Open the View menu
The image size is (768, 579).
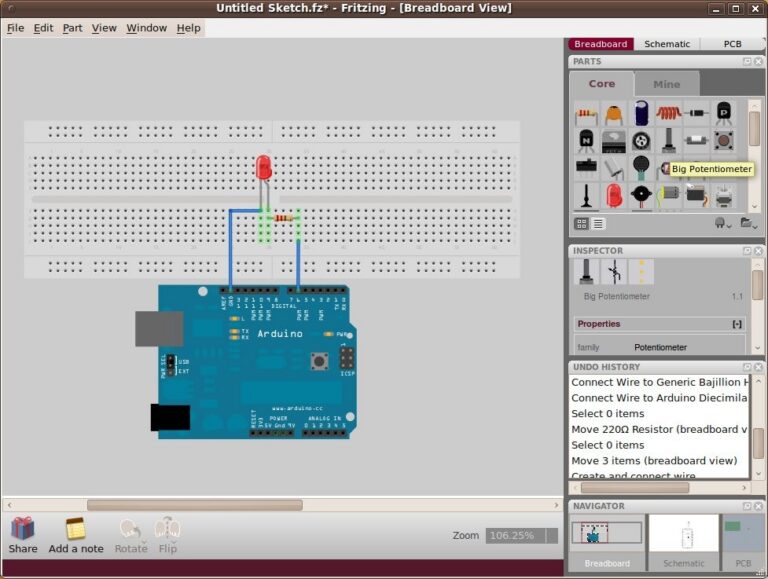(104, 28)
